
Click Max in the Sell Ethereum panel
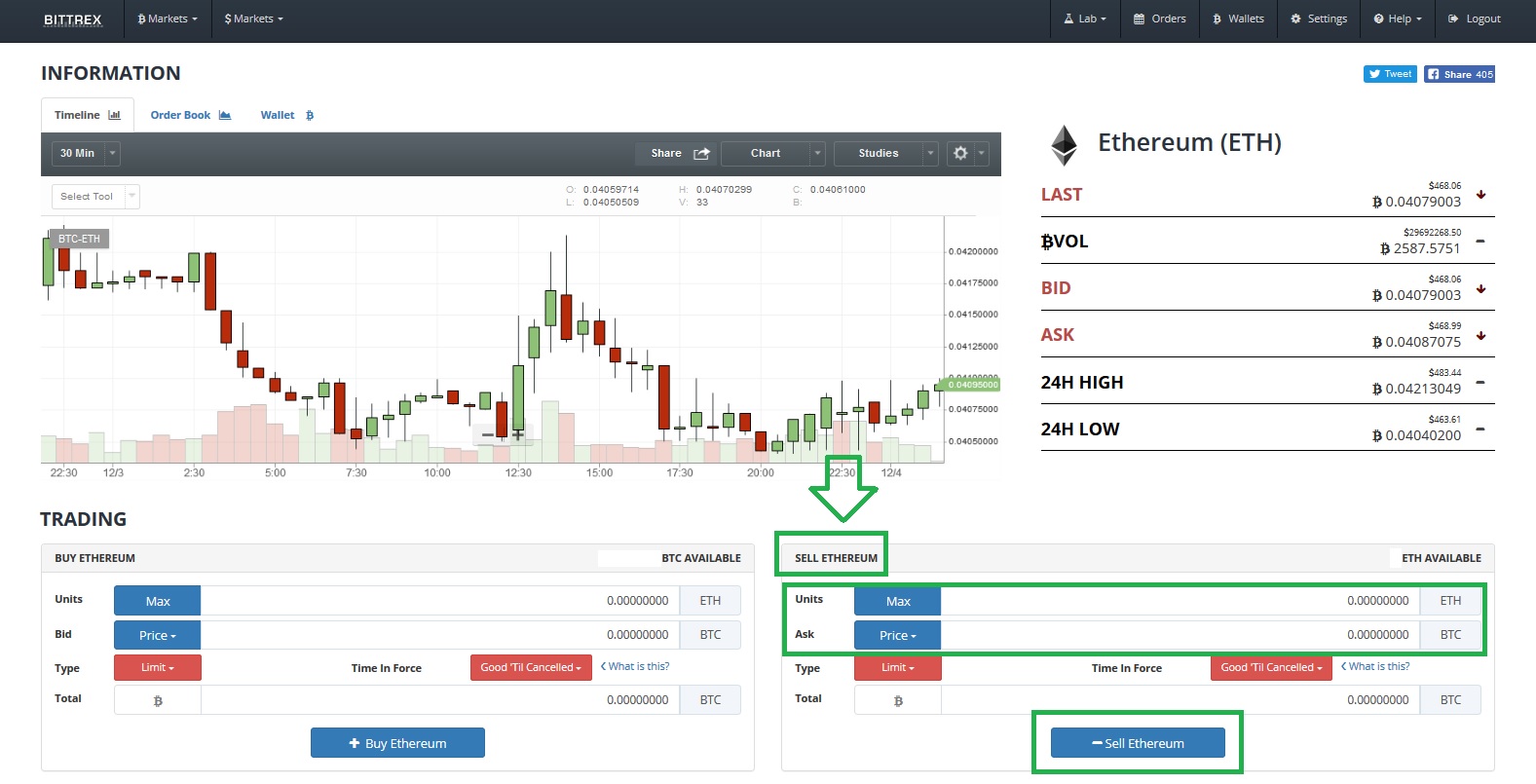898,601
